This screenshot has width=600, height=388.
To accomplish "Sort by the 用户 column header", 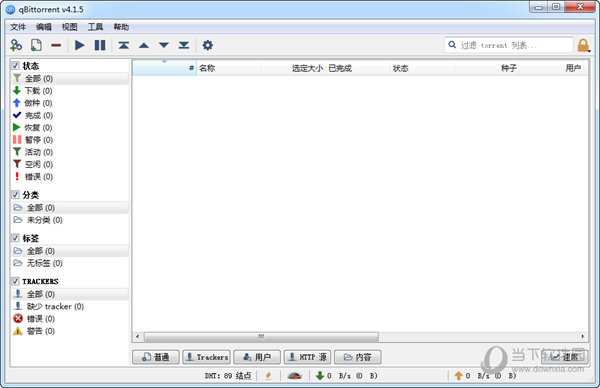I will 553,68.
